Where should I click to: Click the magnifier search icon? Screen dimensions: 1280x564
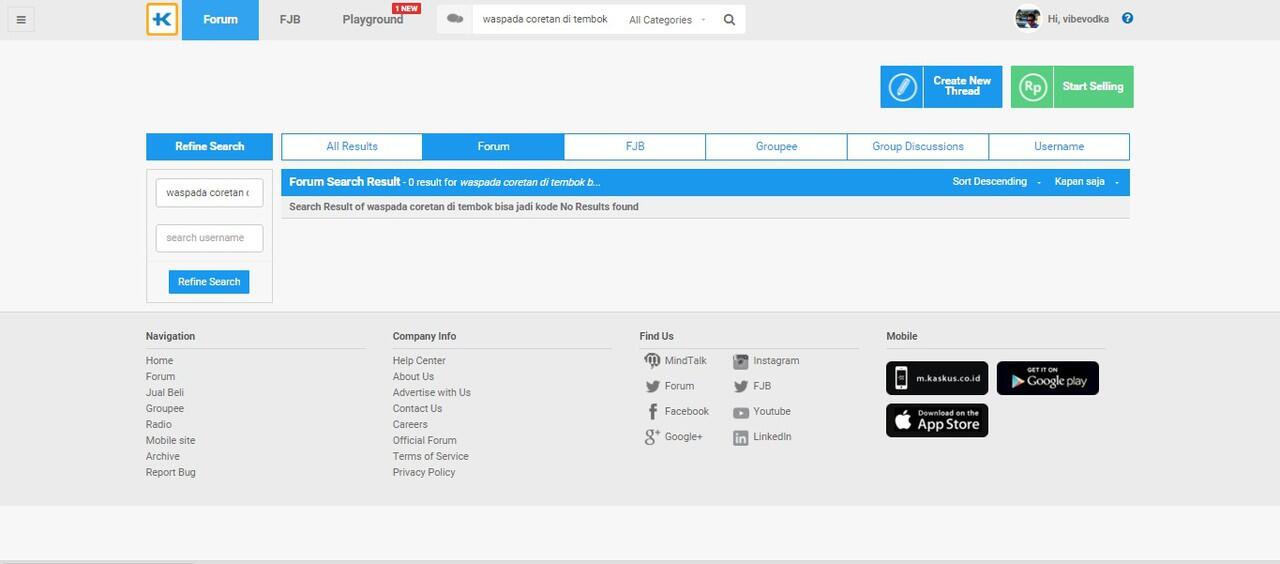[x=730, y=19]
